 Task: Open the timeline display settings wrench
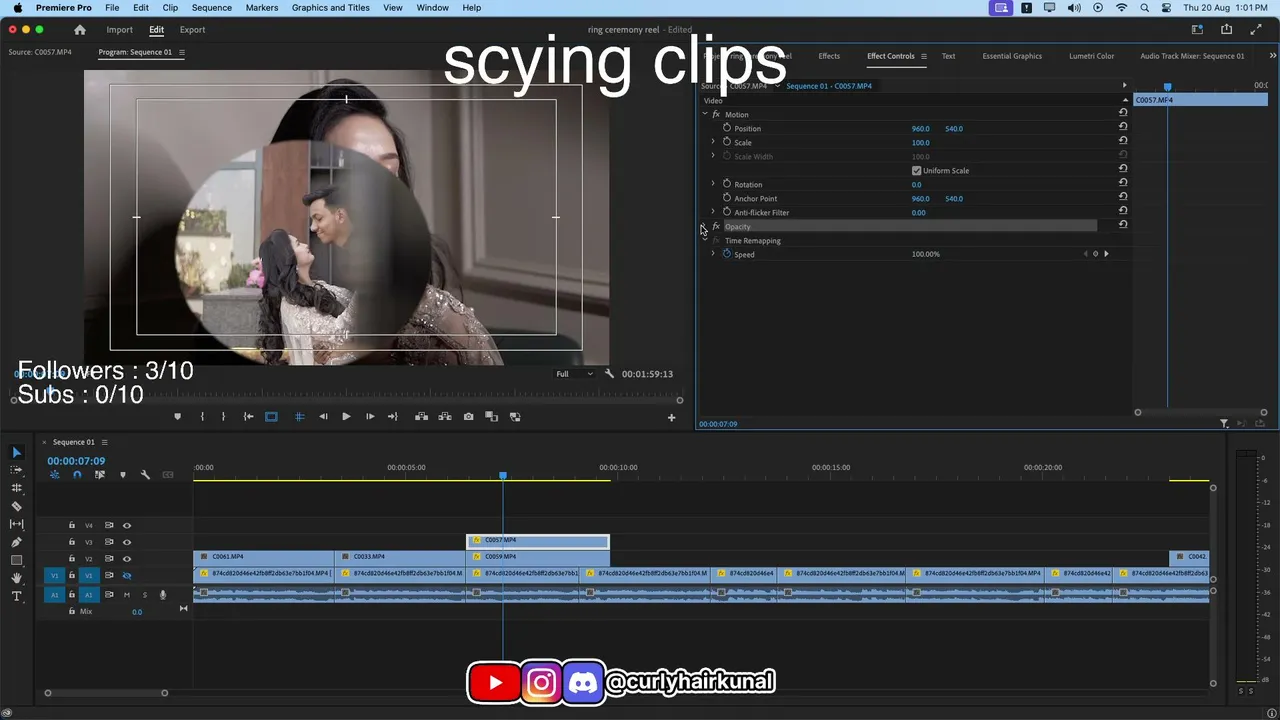tap(145, 475)
